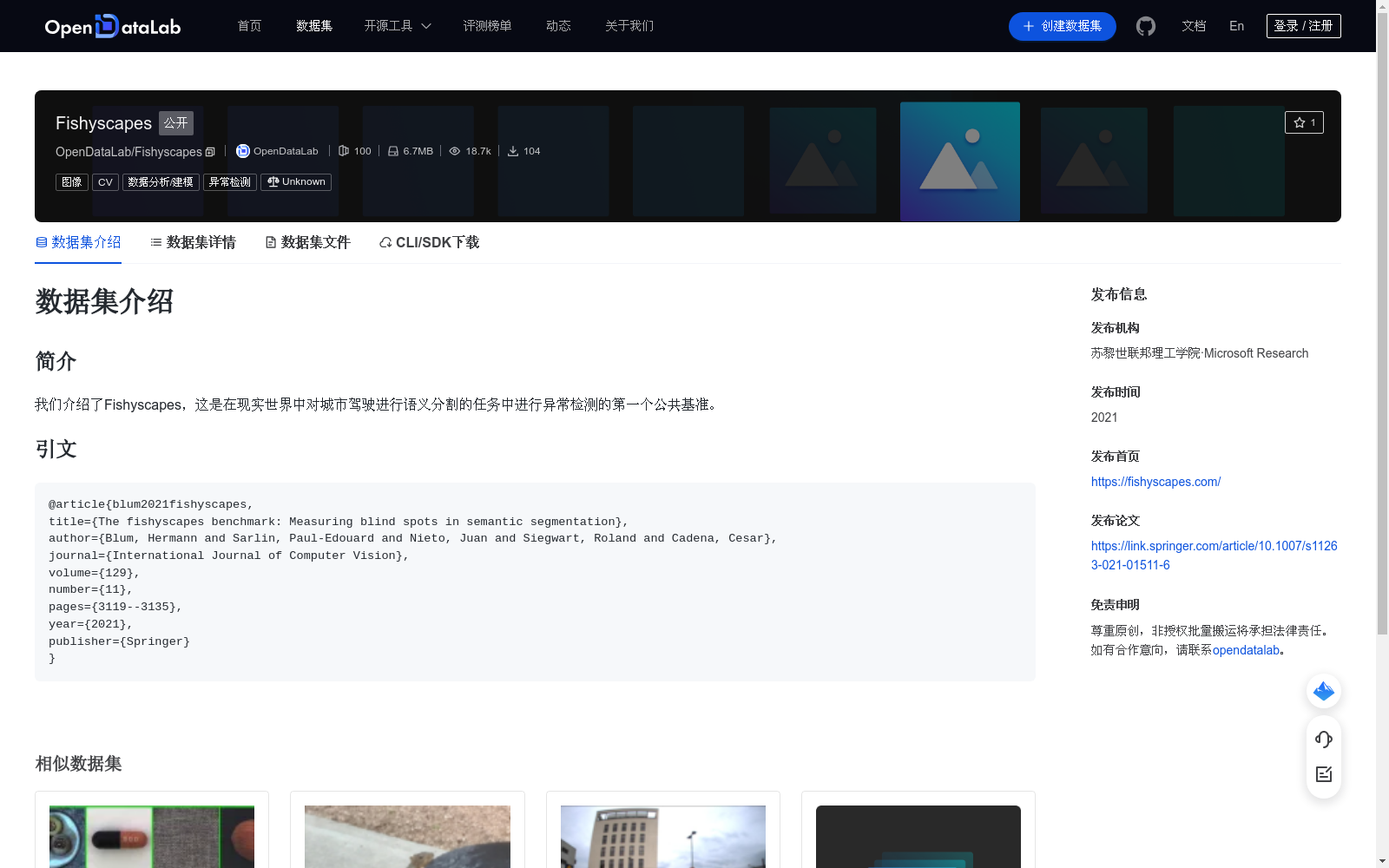Click the feedback edit floating icon
Viewport: 1389px width, 868px height.
pyautogui.click(x=1323, y=774)
